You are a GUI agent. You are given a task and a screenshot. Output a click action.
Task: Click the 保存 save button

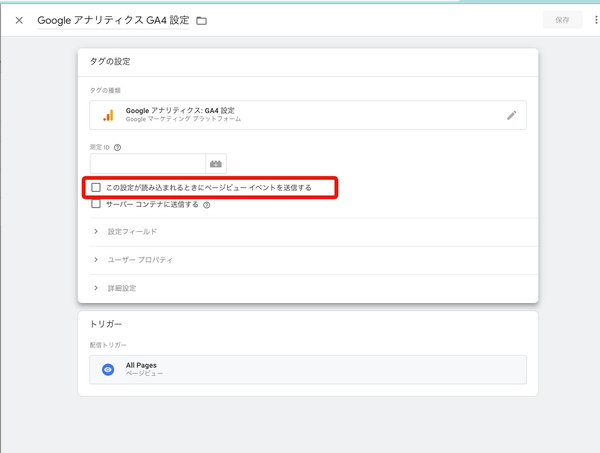tap(562, 20)
